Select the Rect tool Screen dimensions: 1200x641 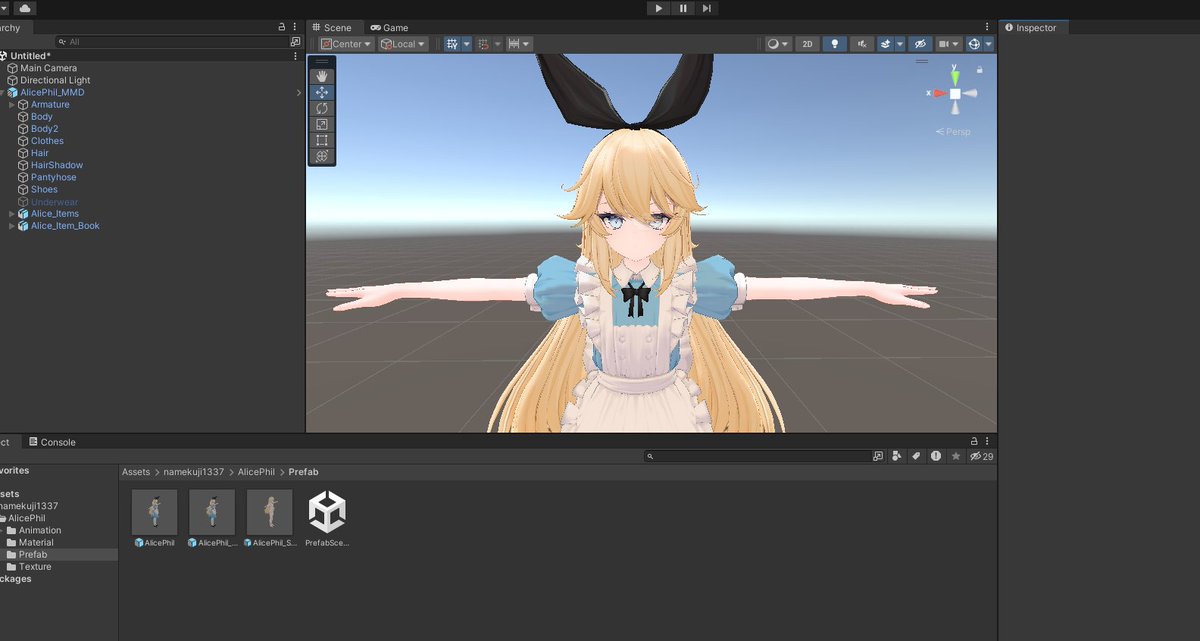(x=322, y=140)
